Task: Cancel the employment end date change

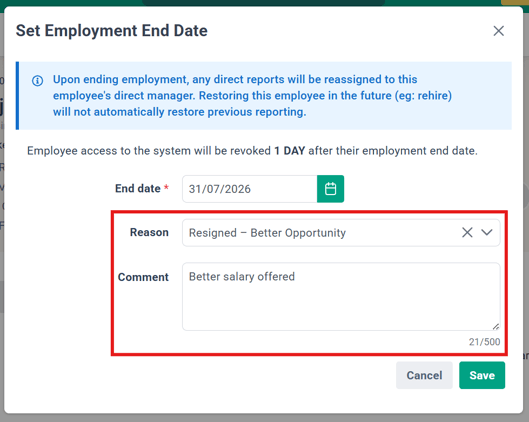Action: point(424,375)
